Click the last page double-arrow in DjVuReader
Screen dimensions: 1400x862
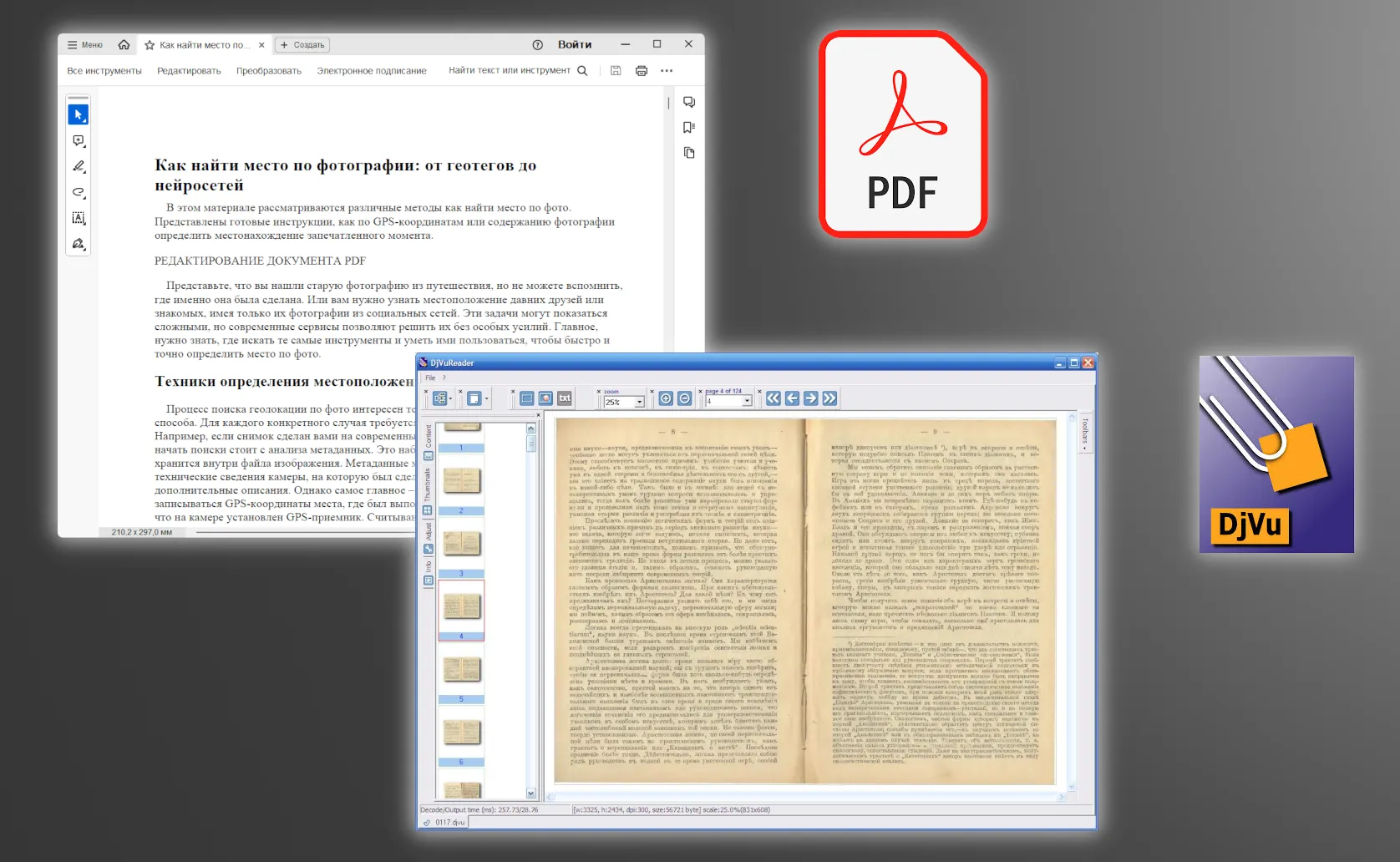point(829,398)
